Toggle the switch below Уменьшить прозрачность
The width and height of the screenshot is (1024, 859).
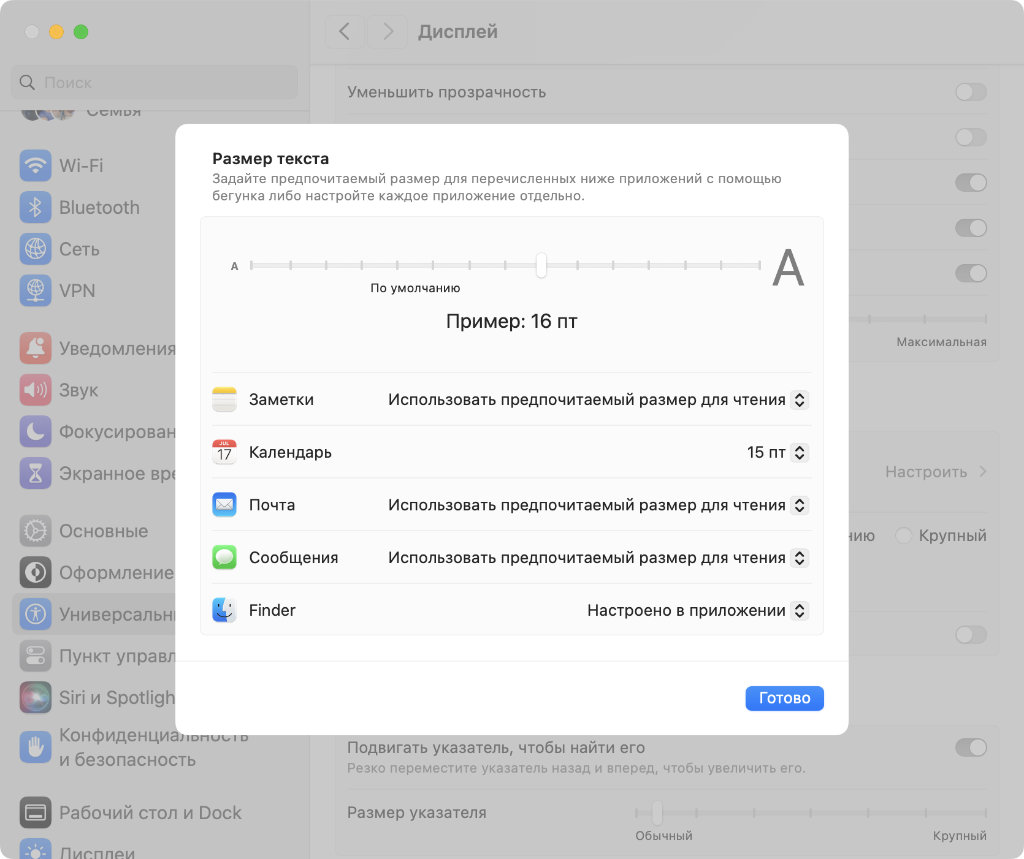click(x=970, y=137)
